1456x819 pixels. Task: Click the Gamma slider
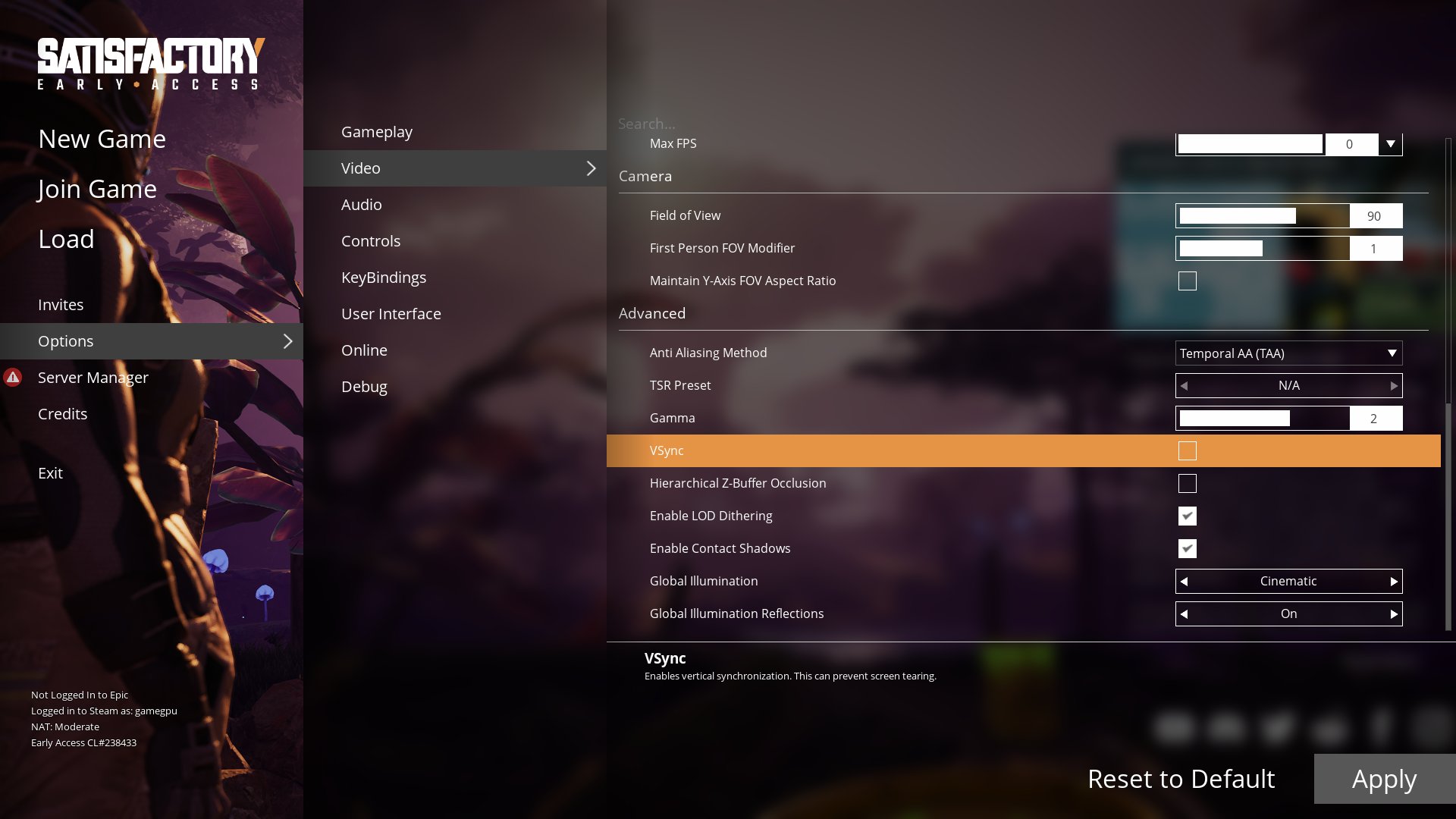click(1263, 419)
